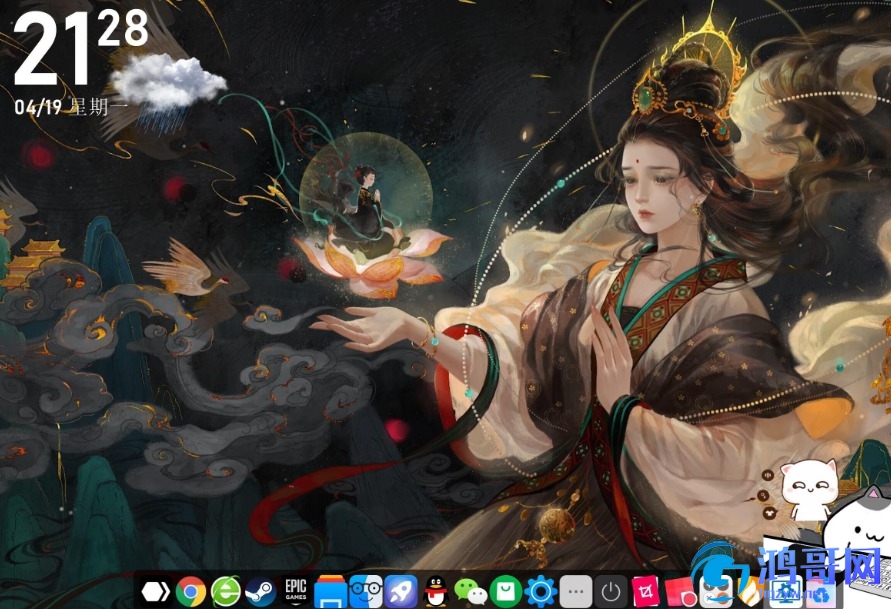Click the 21:28 clock widget

[81, 47]
